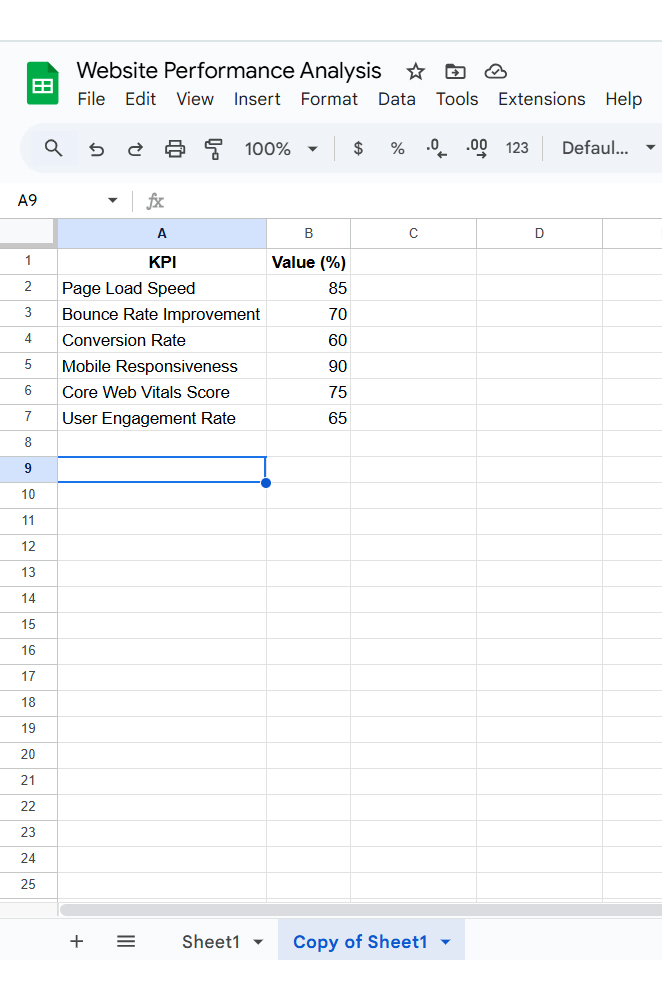Open the Insert menu
The image size is (662, 1000).
click(x=257, y=99)
